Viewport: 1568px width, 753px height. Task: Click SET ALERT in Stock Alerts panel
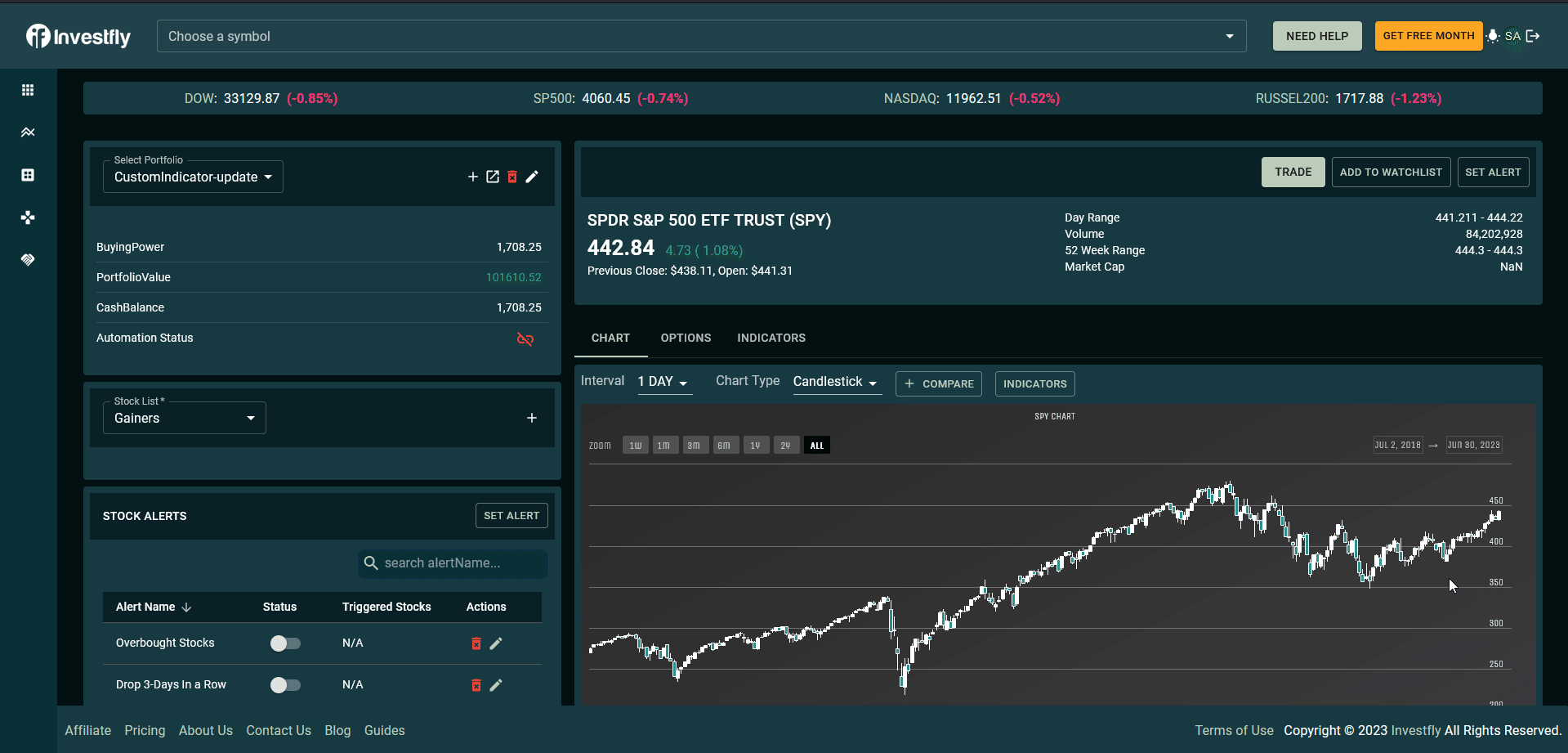[x=511, y=516]
